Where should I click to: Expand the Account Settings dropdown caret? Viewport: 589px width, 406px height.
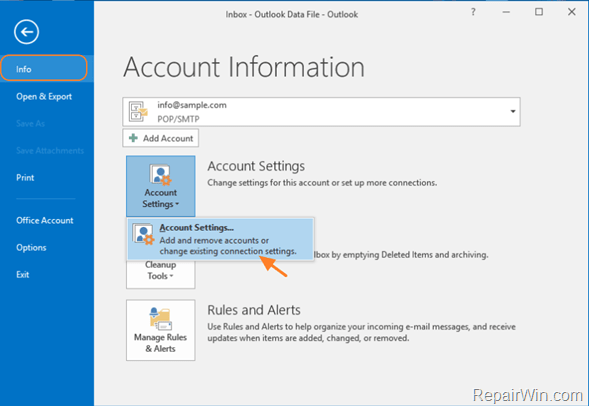pos(177,204)
